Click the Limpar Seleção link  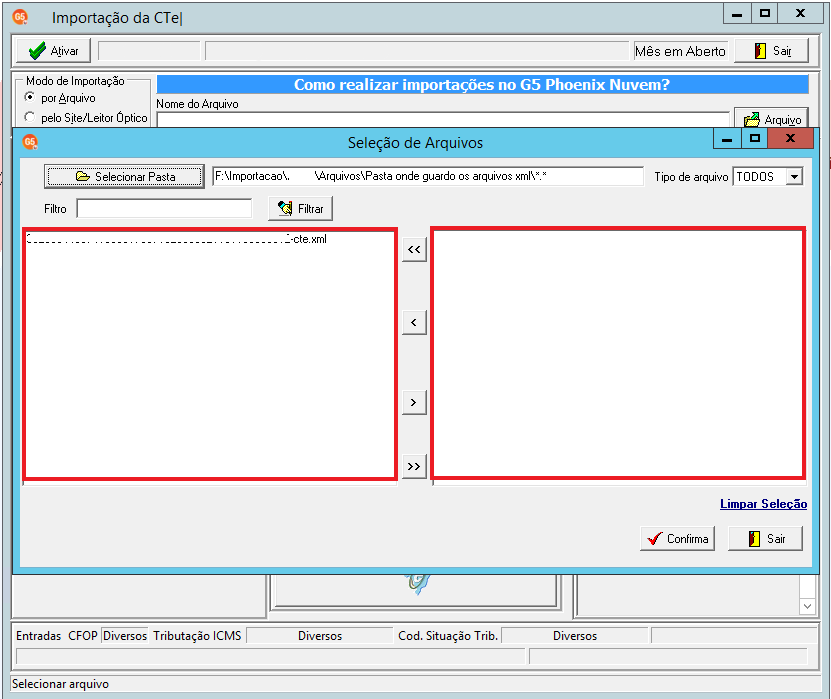763,504
